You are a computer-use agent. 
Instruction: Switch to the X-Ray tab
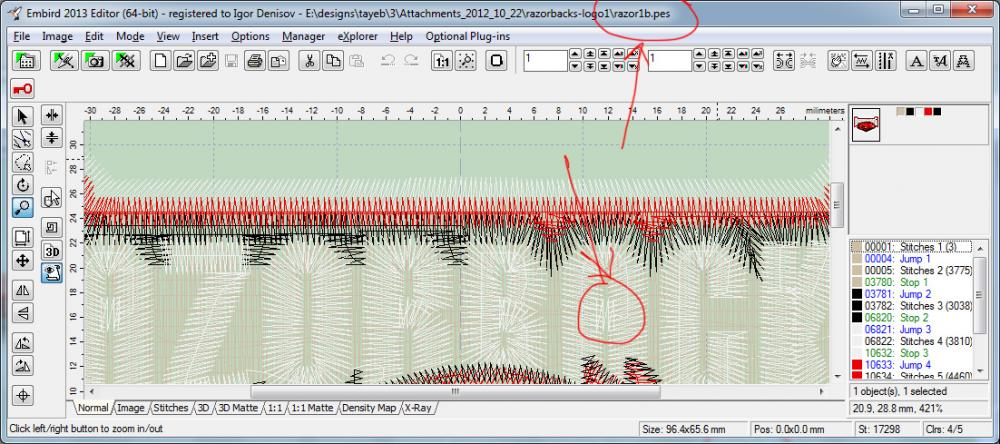pos(418,408)
